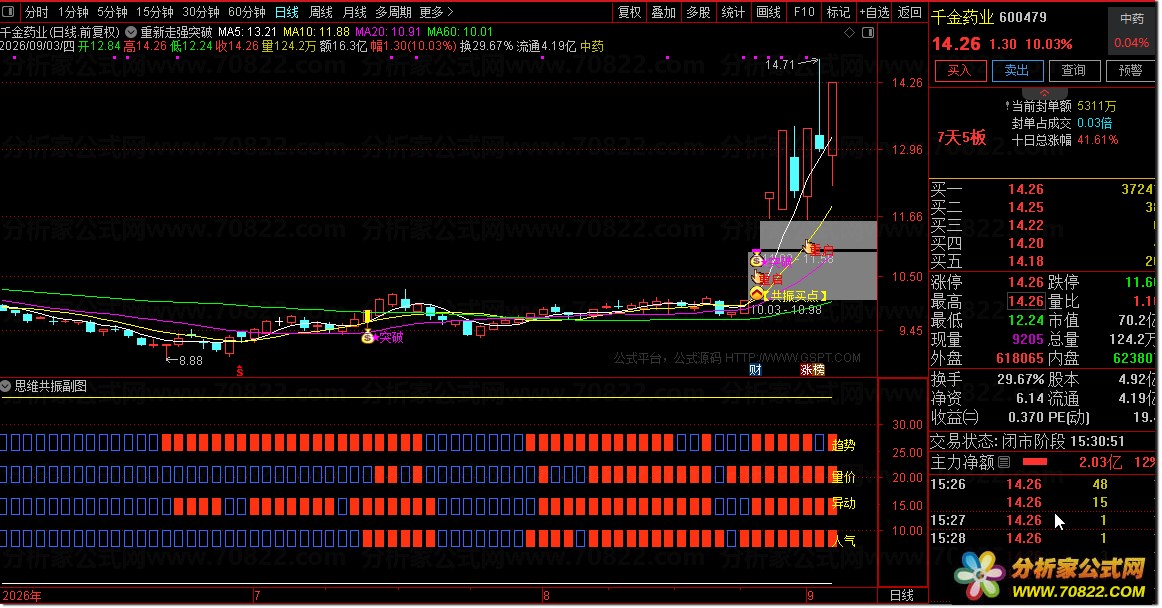Click the diamond icon above the chart
The width and height of the screenshot is (1162, 608).
pyautogui.click(x=849, y=33)
